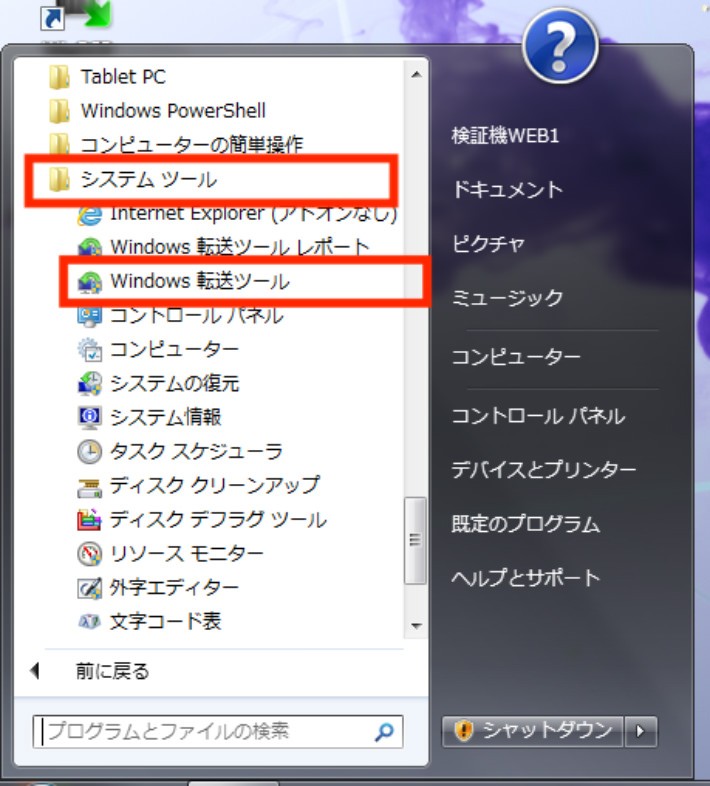
Task: Click the 外字エディター text
Action: pyautogui.click(x=174, y=588)
